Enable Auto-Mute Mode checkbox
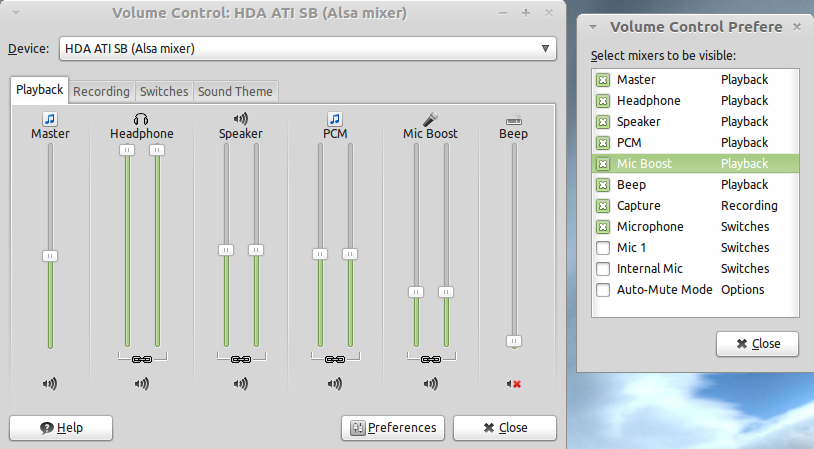814x449 pixels. click(x=603, y=290)
